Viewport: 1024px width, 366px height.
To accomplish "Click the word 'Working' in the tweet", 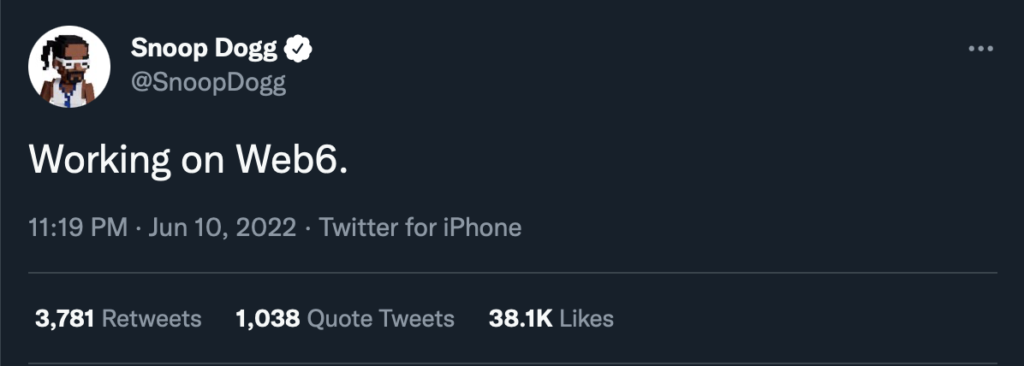I will click(x=100, y=160).
